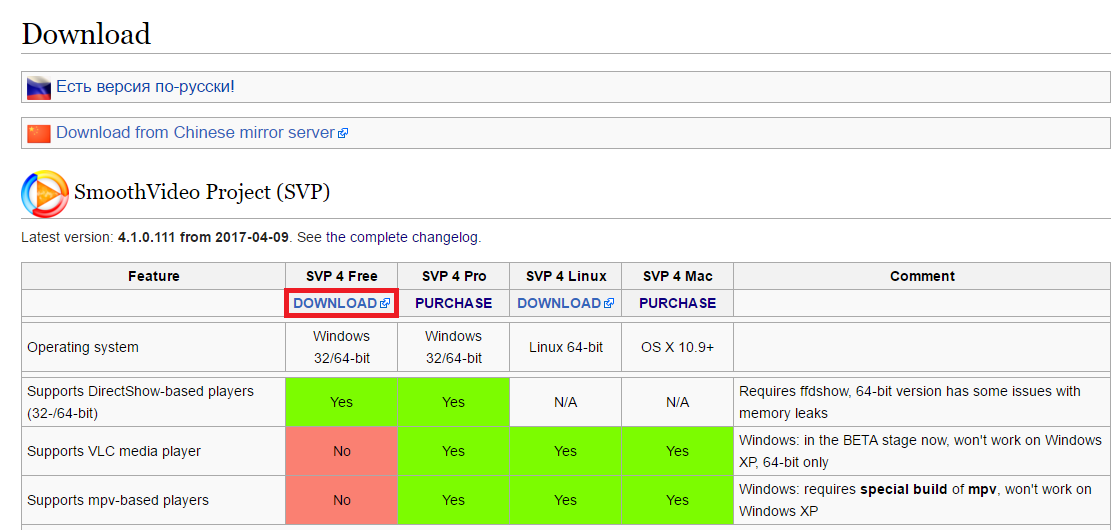This screenshot has width=1116, height=530.
Task: Click version text '4.1.0.111 from 2017-04-09'
Action: click(204, 238)
